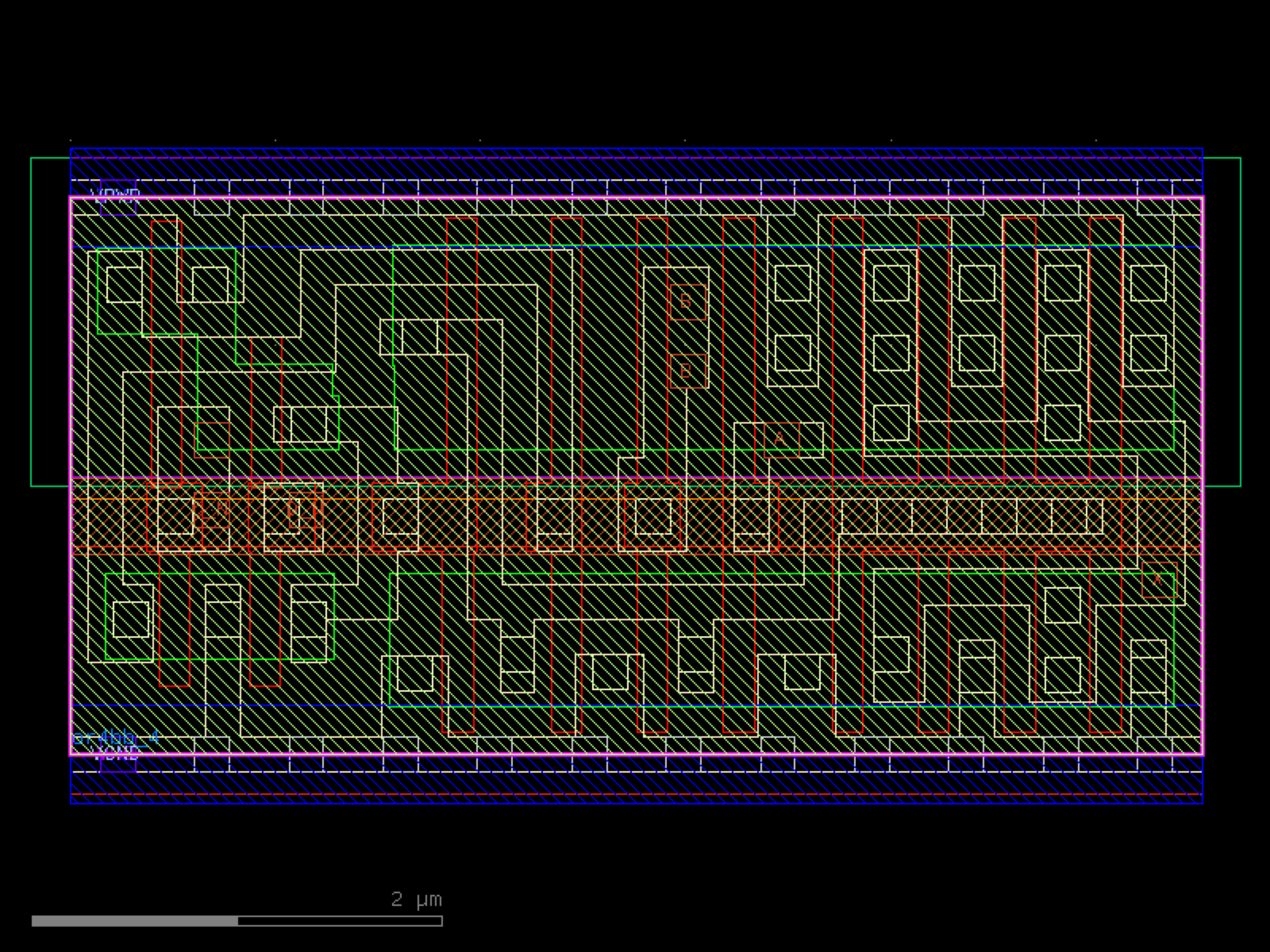Click the upper B pin marker
Screen dimensions: 1270x952
687,301
